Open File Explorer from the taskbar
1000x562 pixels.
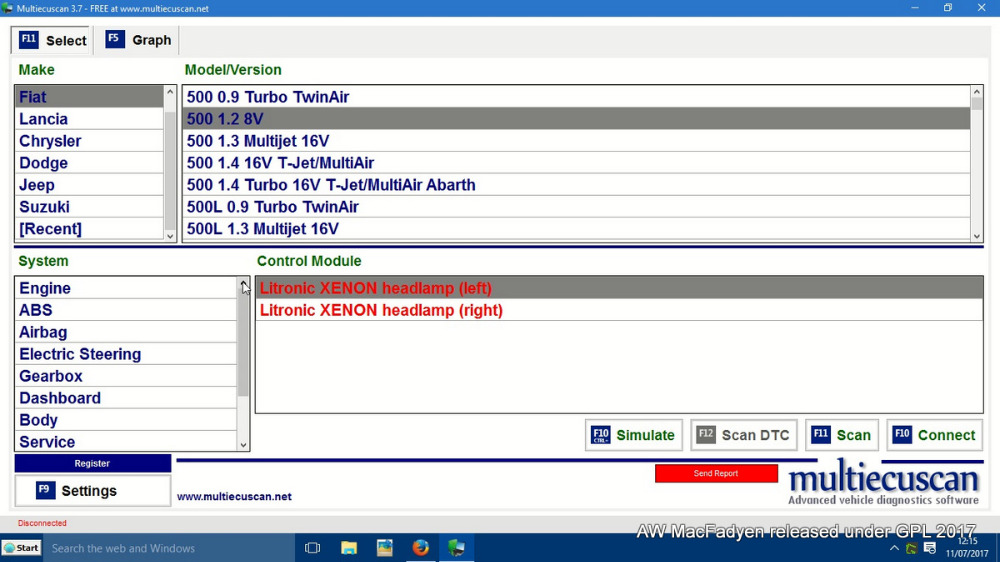point(349,548)
